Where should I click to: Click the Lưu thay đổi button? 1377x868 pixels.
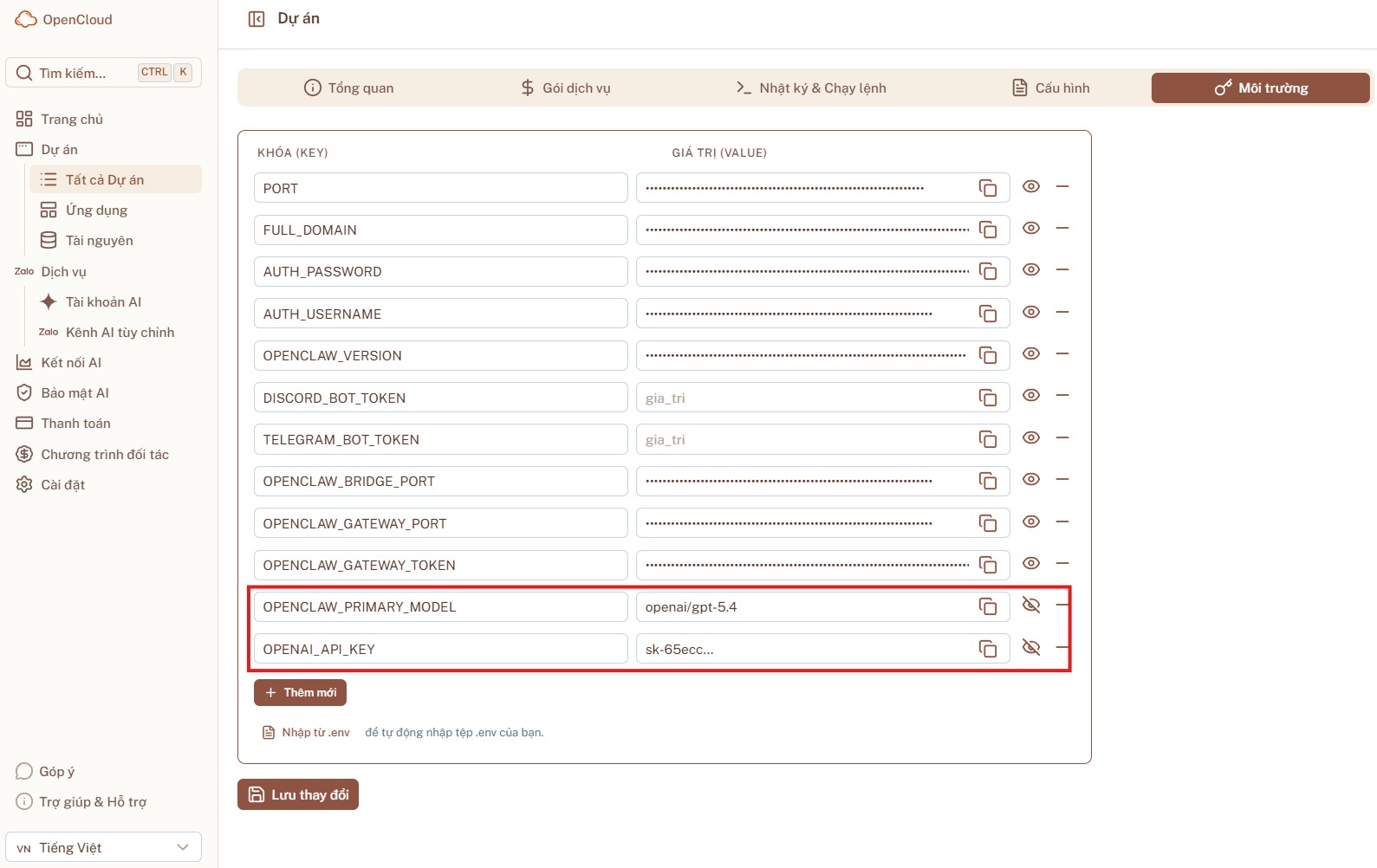coord(298,794)
